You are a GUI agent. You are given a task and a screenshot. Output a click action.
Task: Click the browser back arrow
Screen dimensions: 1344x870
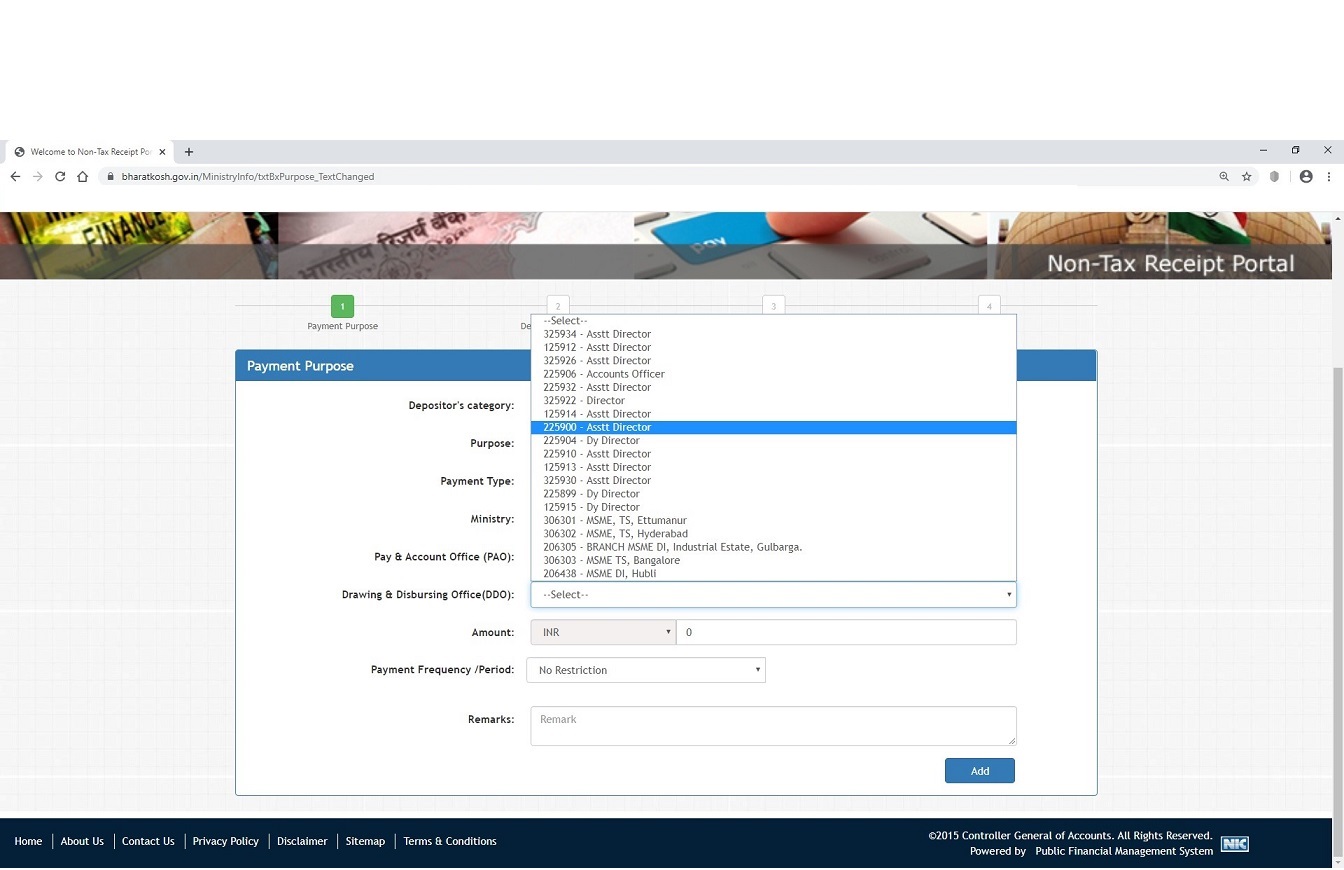click(x=15, y=177)
